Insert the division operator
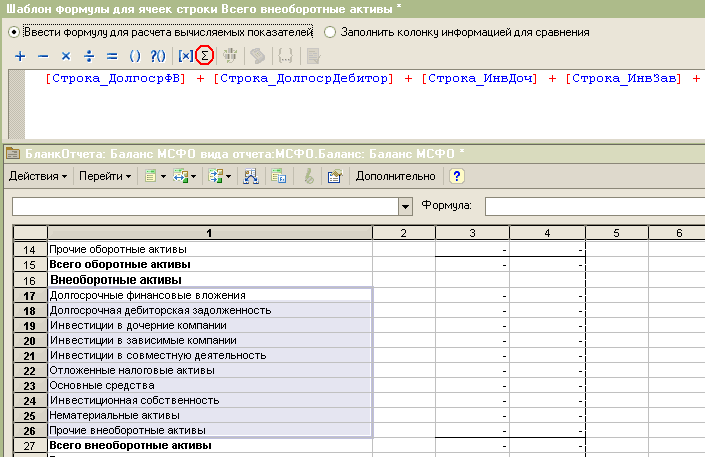Screen dimensions: 705x461 tap(89, 55)
